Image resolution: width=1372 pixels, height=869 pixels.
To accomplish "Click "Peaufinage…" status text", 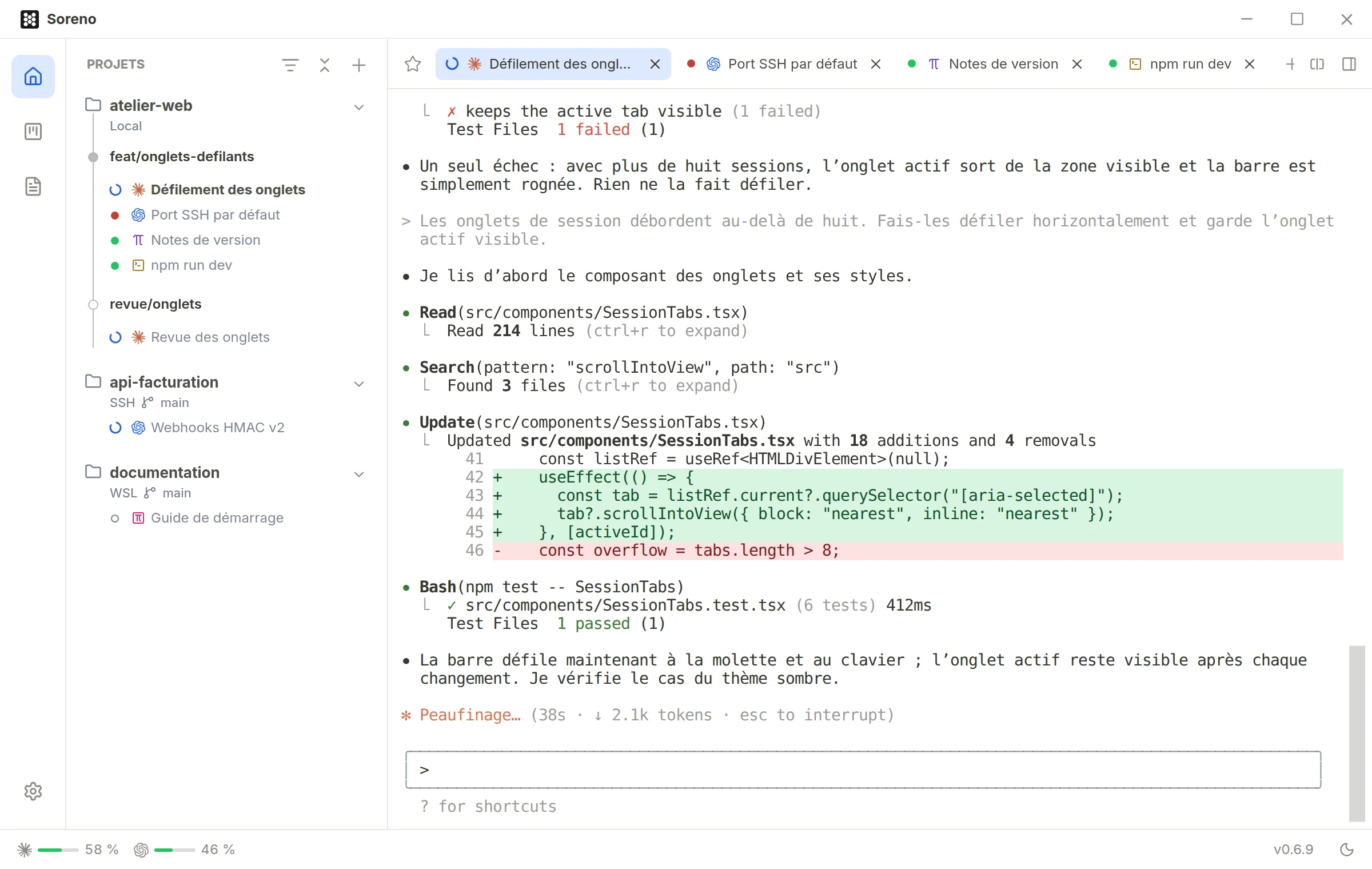I will (470, 715).
